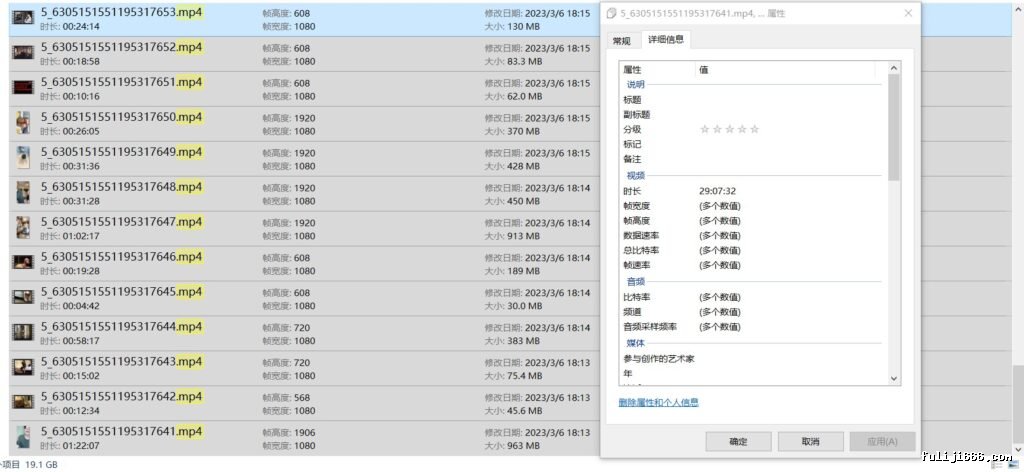Select the 数据速率 property row
This screenshot has height=472, width=1024.
point(751,236)
